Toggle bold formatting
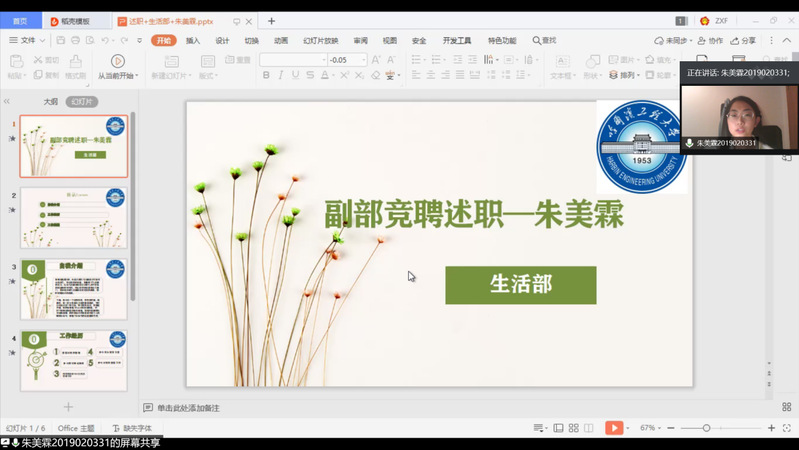Screen dimensions: 799x450 point(266,75)
